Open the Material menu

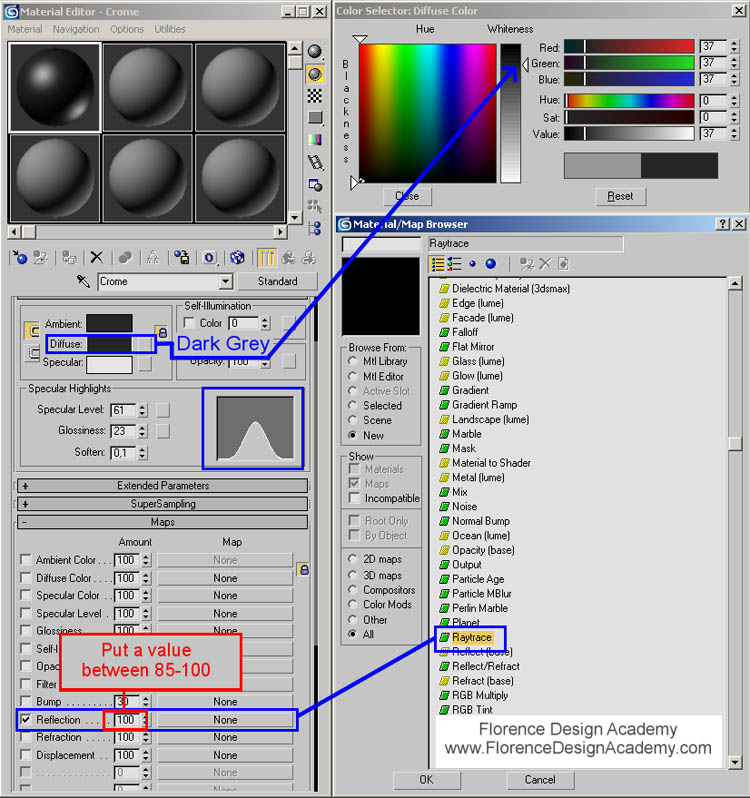tap(25, 30)
